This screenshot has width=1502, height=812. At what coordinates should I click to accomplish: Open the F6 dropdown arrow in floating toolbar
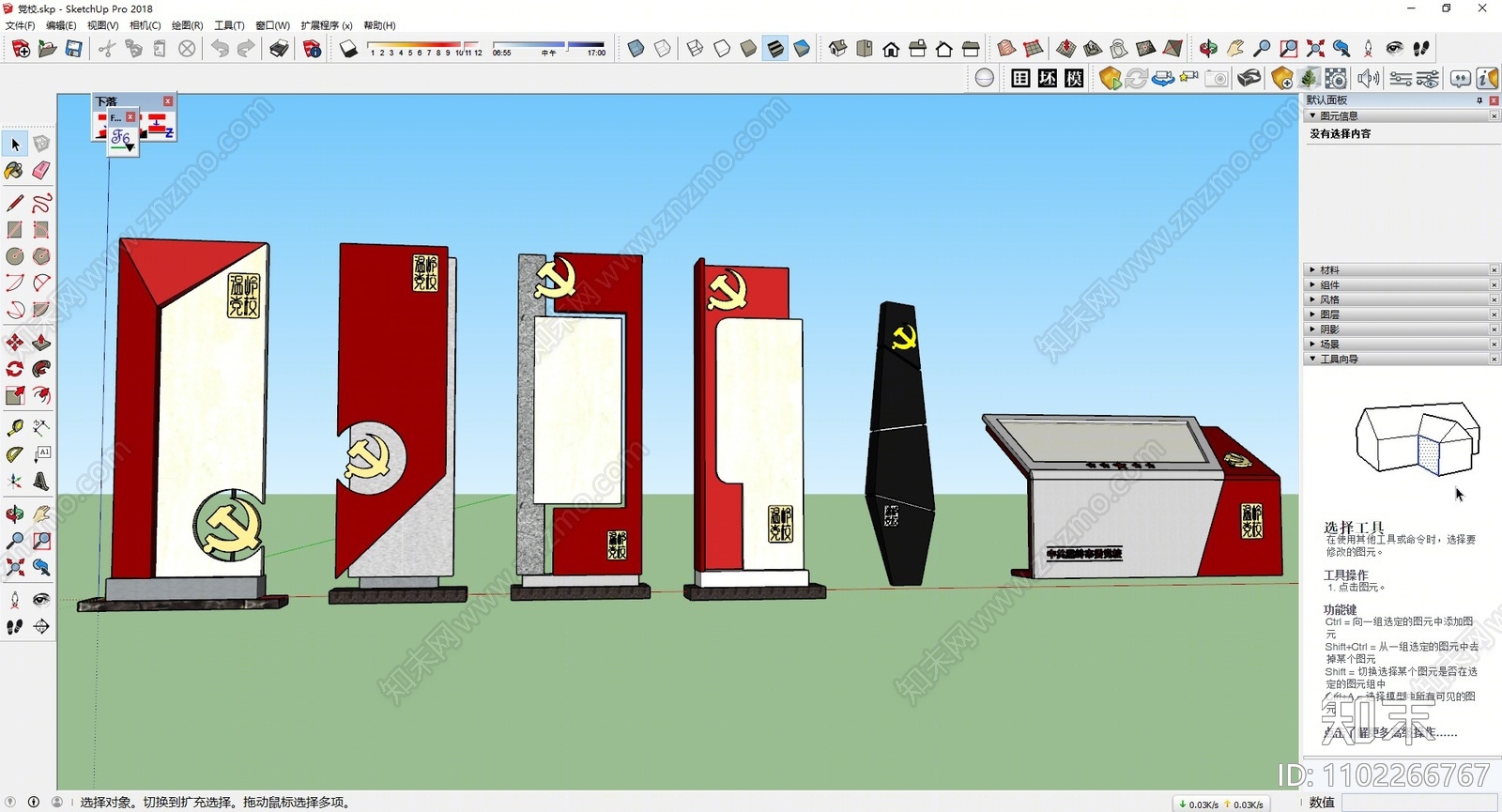click(x=130, y=147)
